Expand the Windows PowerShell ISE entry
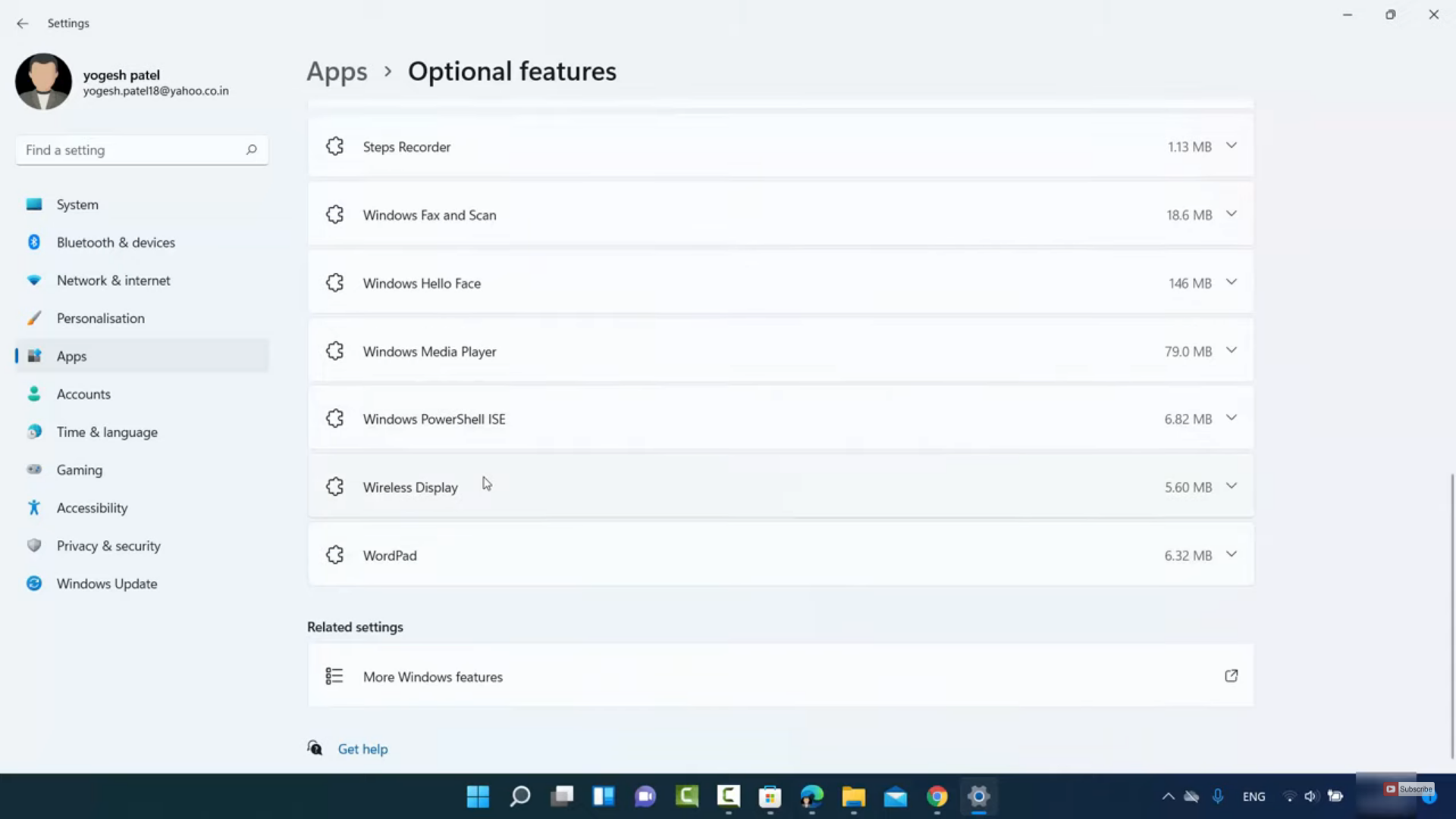 pyautogui.click(x=1232, y=418)
